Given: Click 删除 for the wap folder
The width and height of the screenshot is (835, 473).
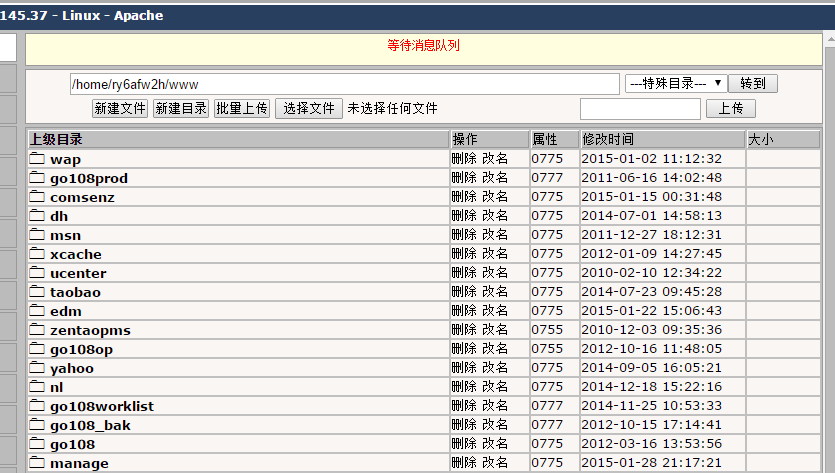Looking at the screenshot, I should pos(464,159).
